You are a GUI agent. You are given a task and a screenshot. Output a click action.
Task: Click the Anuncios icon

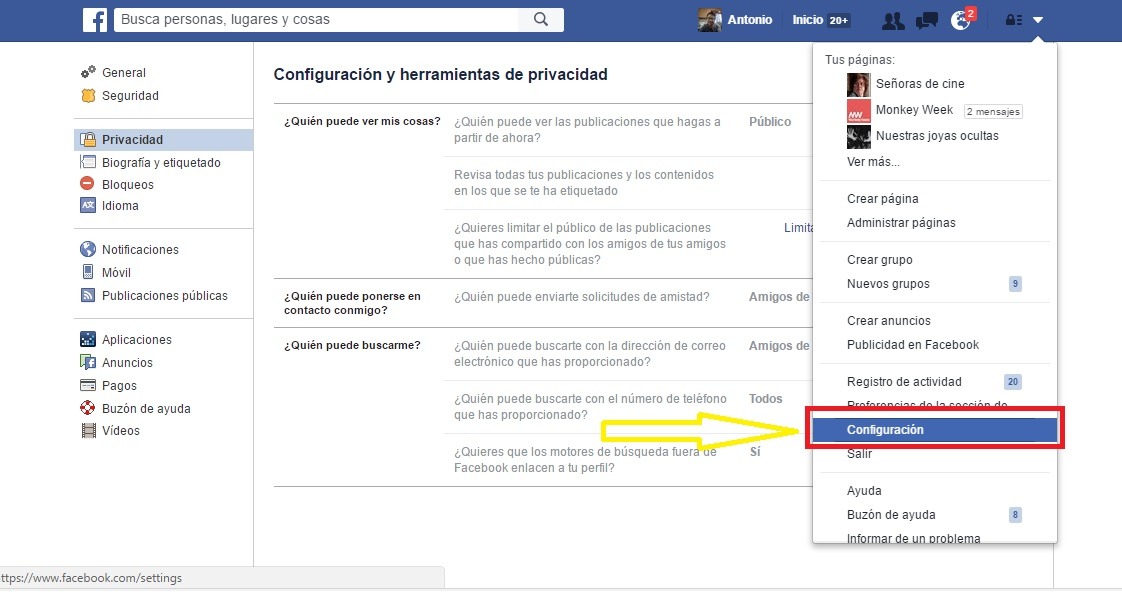click(88, 362)
